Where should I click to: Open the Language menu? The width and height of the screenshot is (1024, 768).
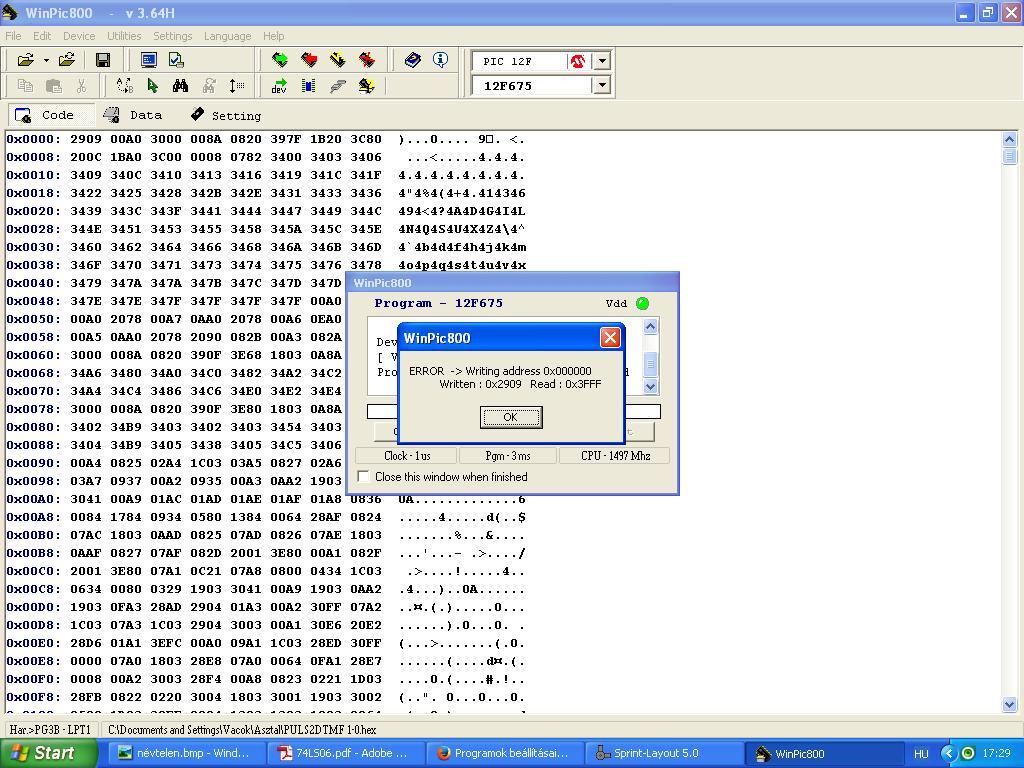pyautogui.click(x=227, y=36)
